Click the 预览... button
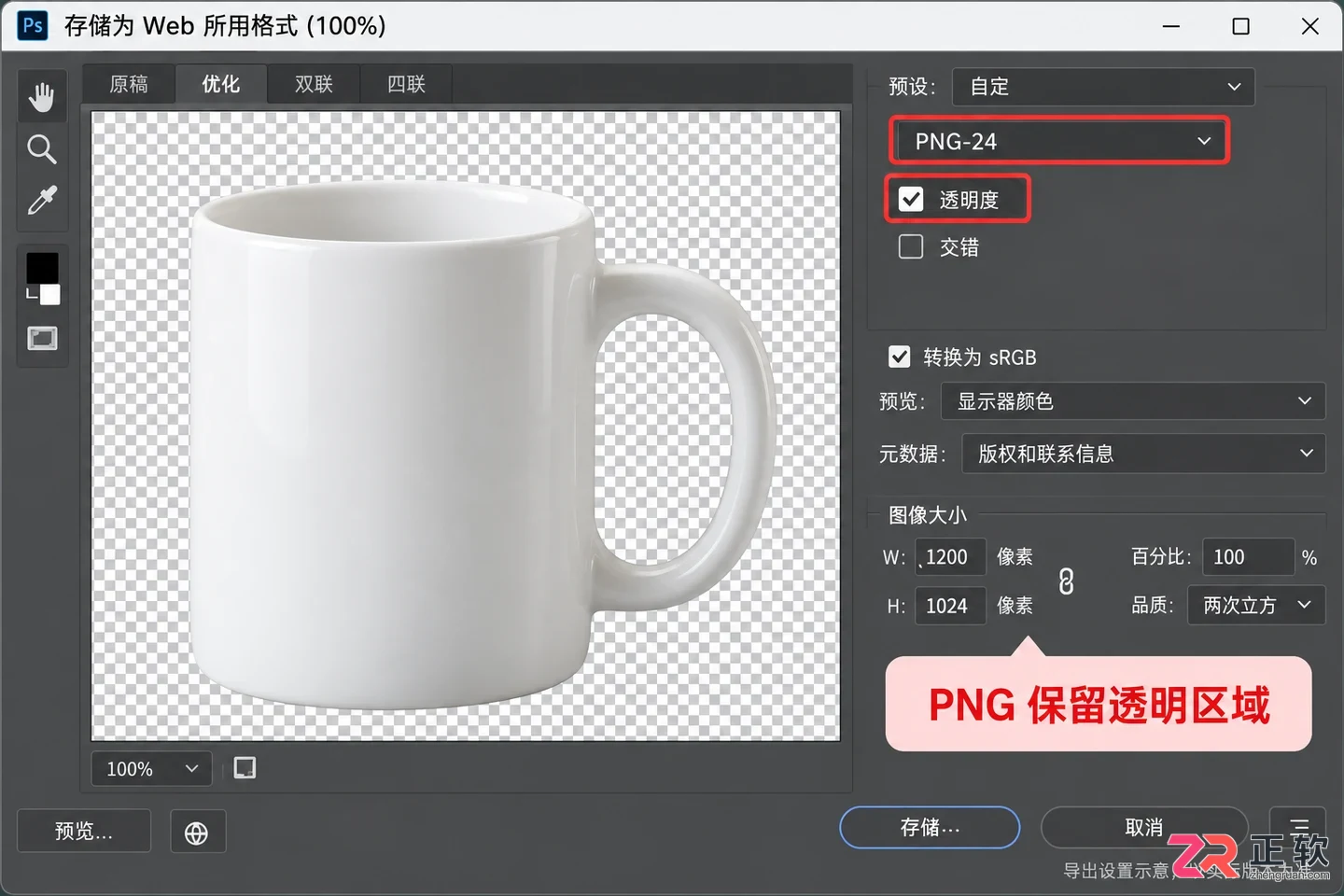Viewport: 1344px width, 896px height. [x=84, y=831]
